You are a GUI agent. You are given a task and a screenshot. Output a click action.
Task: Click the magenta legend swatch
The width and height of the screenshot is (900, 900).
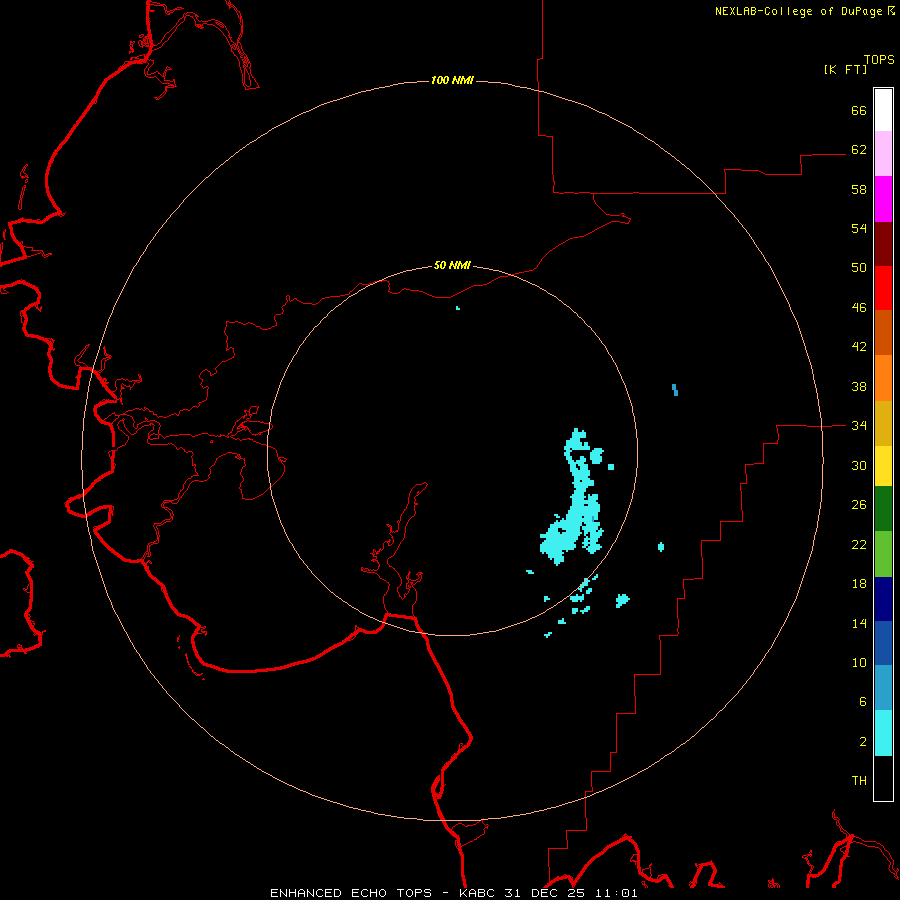pyautogui.click(x=883, y=199)
